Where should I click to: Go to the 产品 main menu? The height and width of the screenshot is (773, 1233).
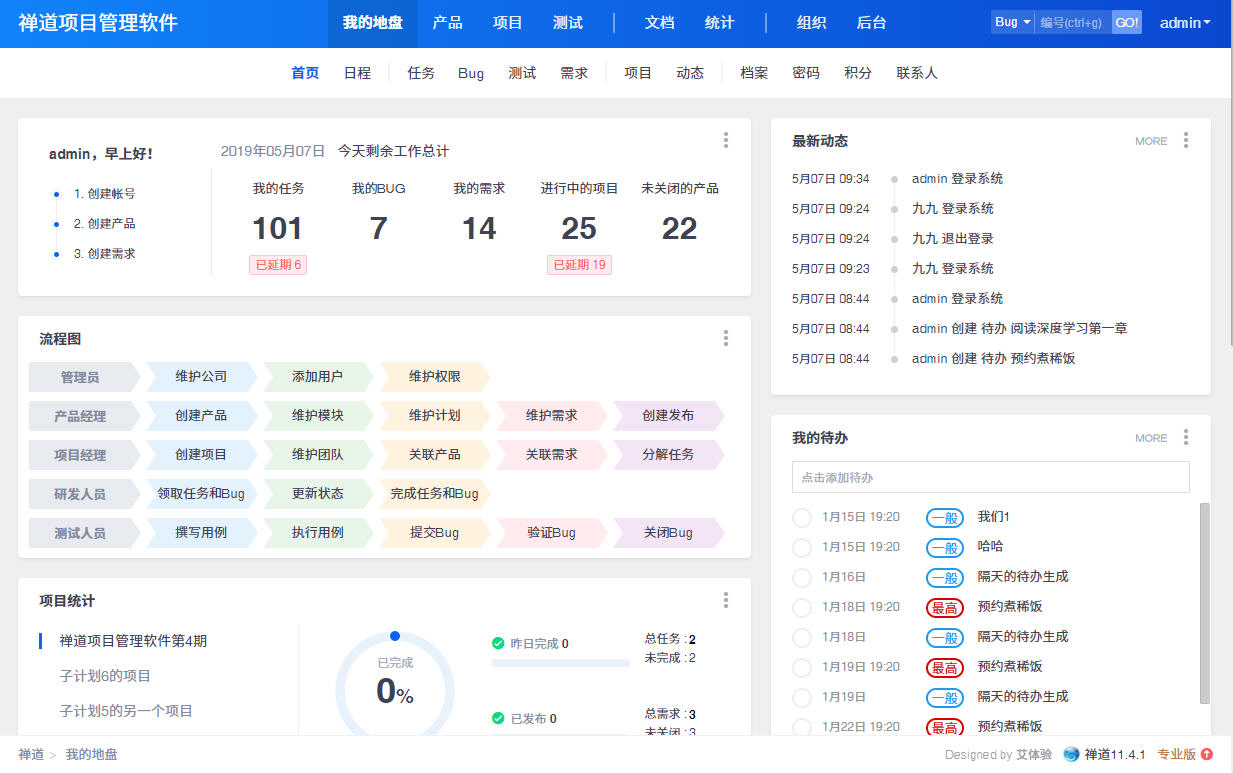[x=447, y=23]
